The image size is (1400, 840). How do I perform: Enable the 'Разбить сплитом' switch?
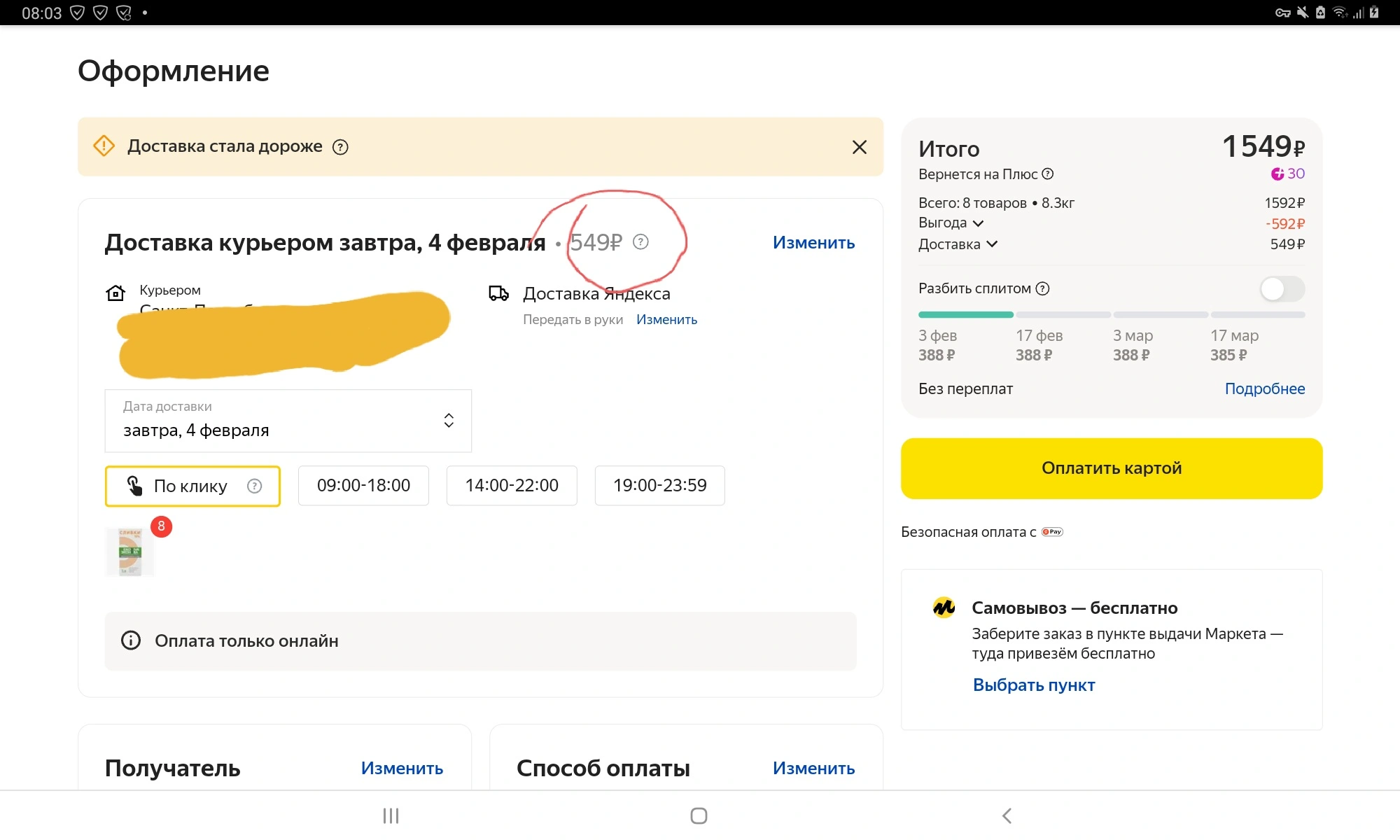pyautogui.click(x=1282, y=289)
